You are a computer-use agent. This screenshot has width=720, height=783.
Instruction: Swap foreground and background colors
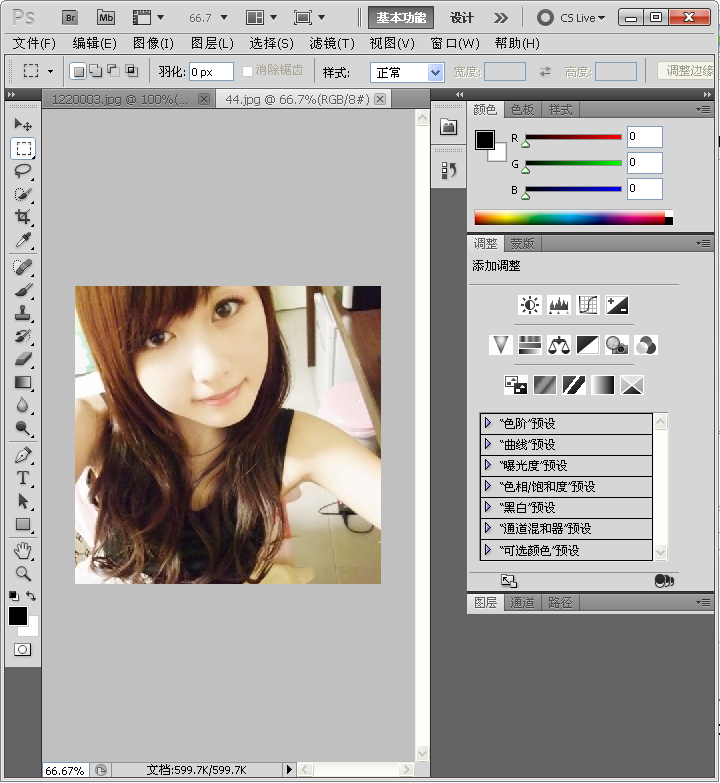[31, 596]
